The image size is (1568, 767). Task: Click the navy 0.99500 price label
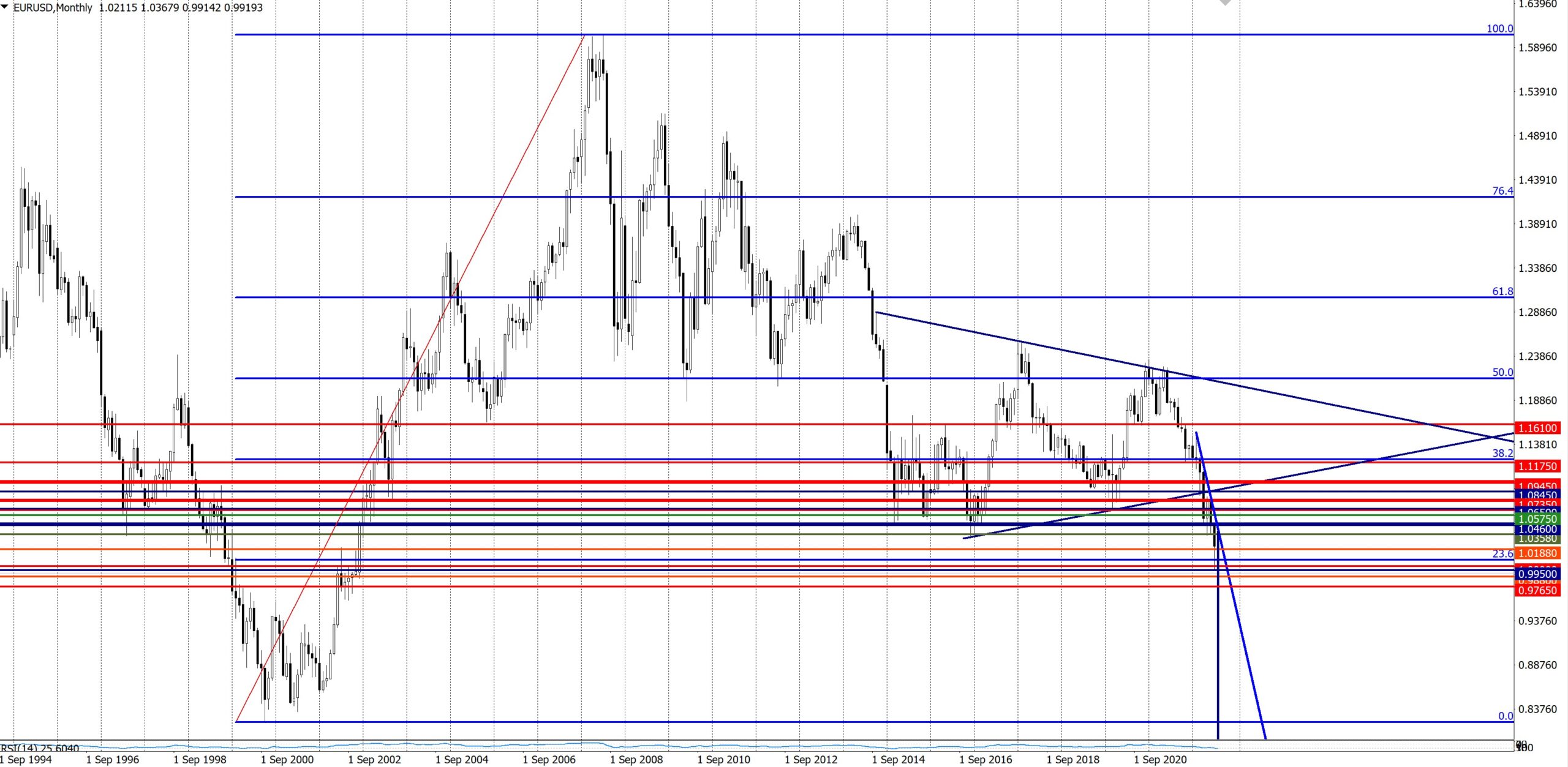pyautogui.click(x=1536, y=574)
